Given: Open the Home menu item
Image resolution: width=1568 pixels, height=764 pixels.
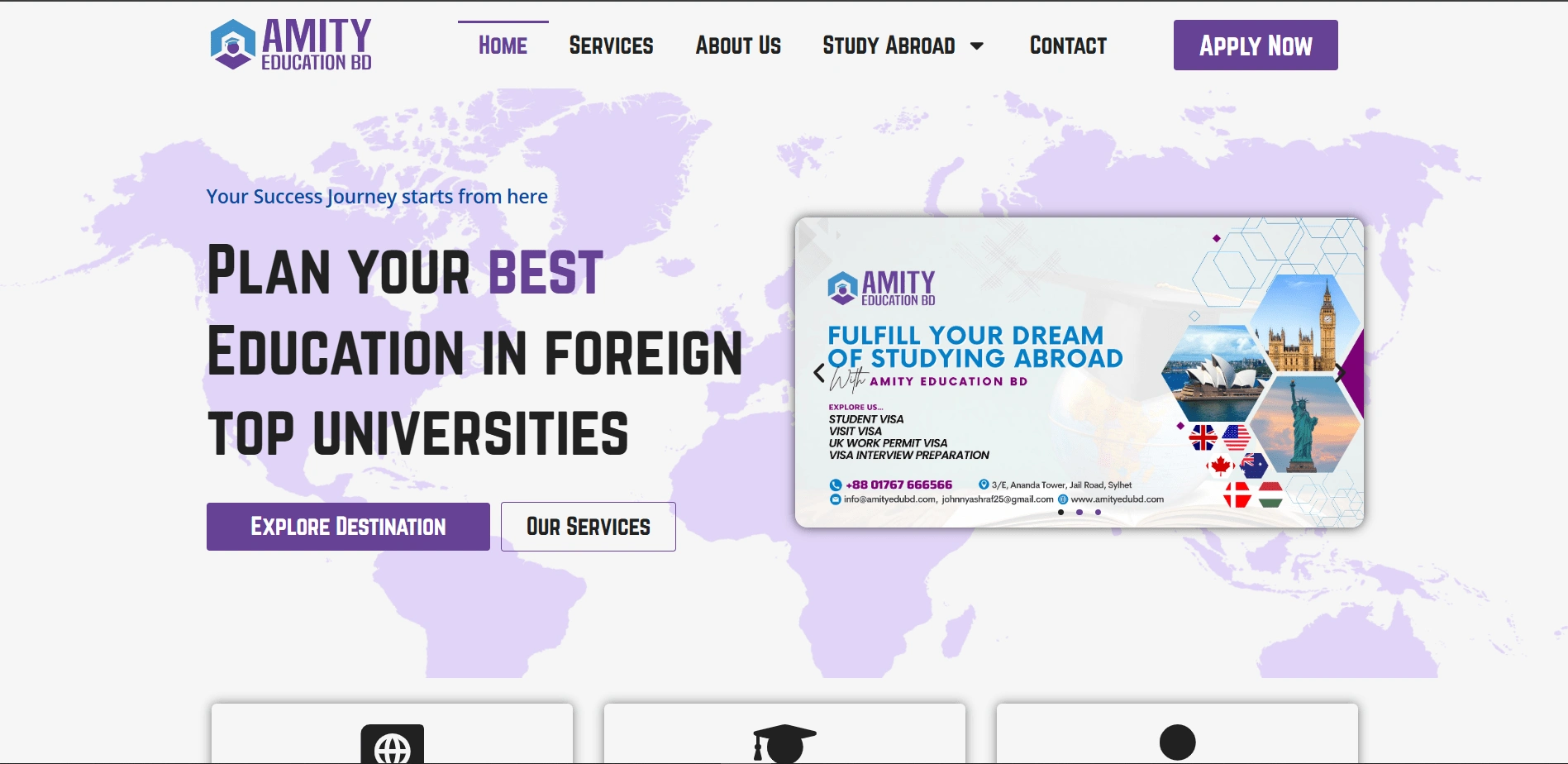Looking at the screenshot, I should (x=503, y=45).
